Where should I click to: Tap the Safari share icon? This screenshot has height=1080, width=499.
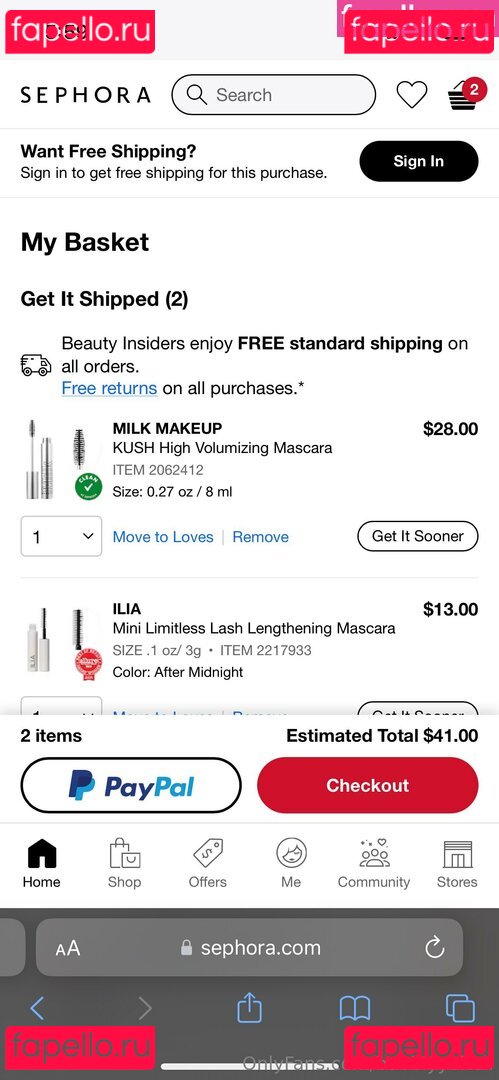click(250, 1008)
